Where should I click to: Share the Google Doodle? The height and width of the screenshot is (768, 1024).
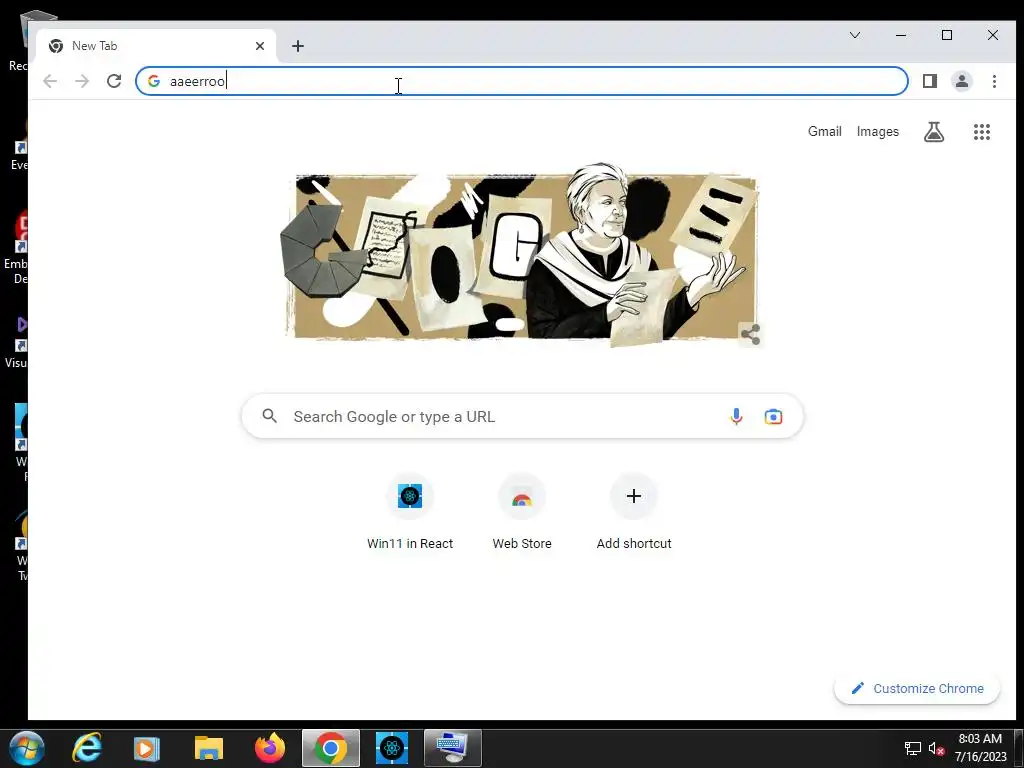750,334
